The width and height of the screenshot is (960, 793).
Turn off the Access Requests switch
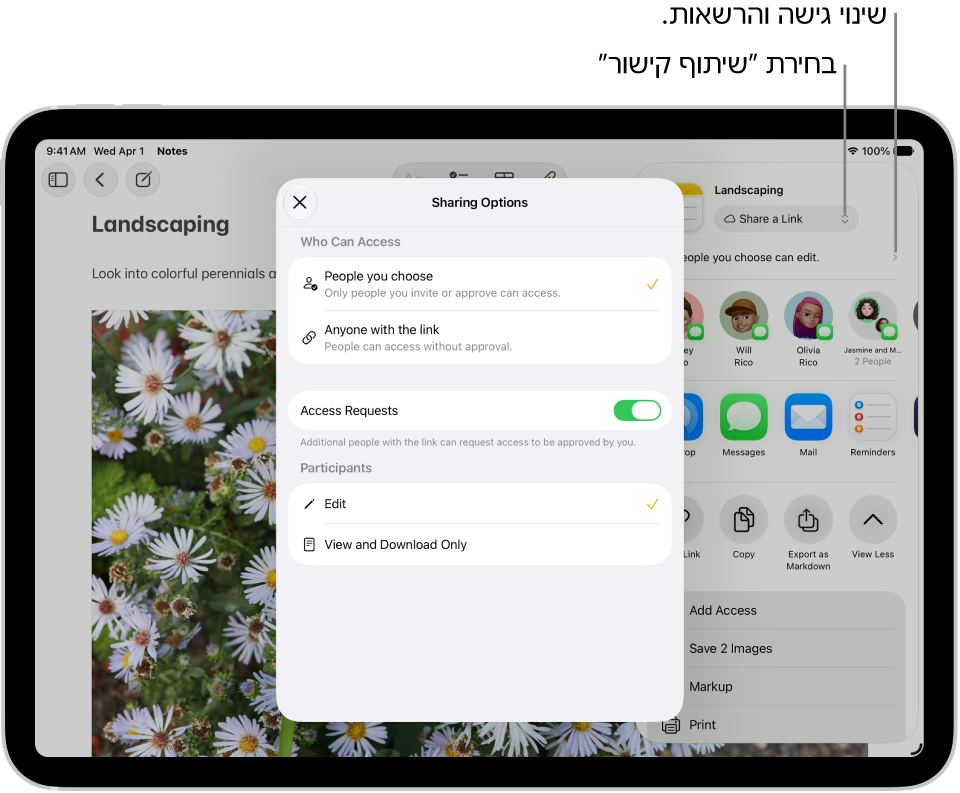point(637,410)
